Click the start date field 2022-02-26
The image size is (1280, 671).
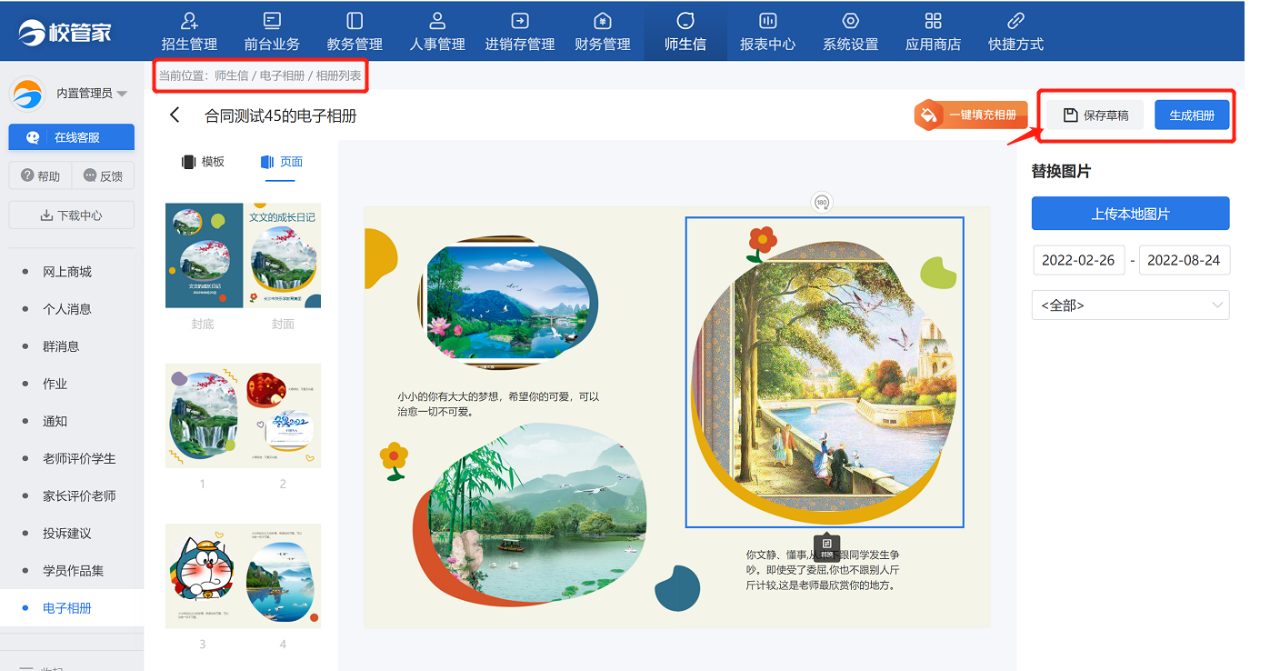[x=1078, y=260]
